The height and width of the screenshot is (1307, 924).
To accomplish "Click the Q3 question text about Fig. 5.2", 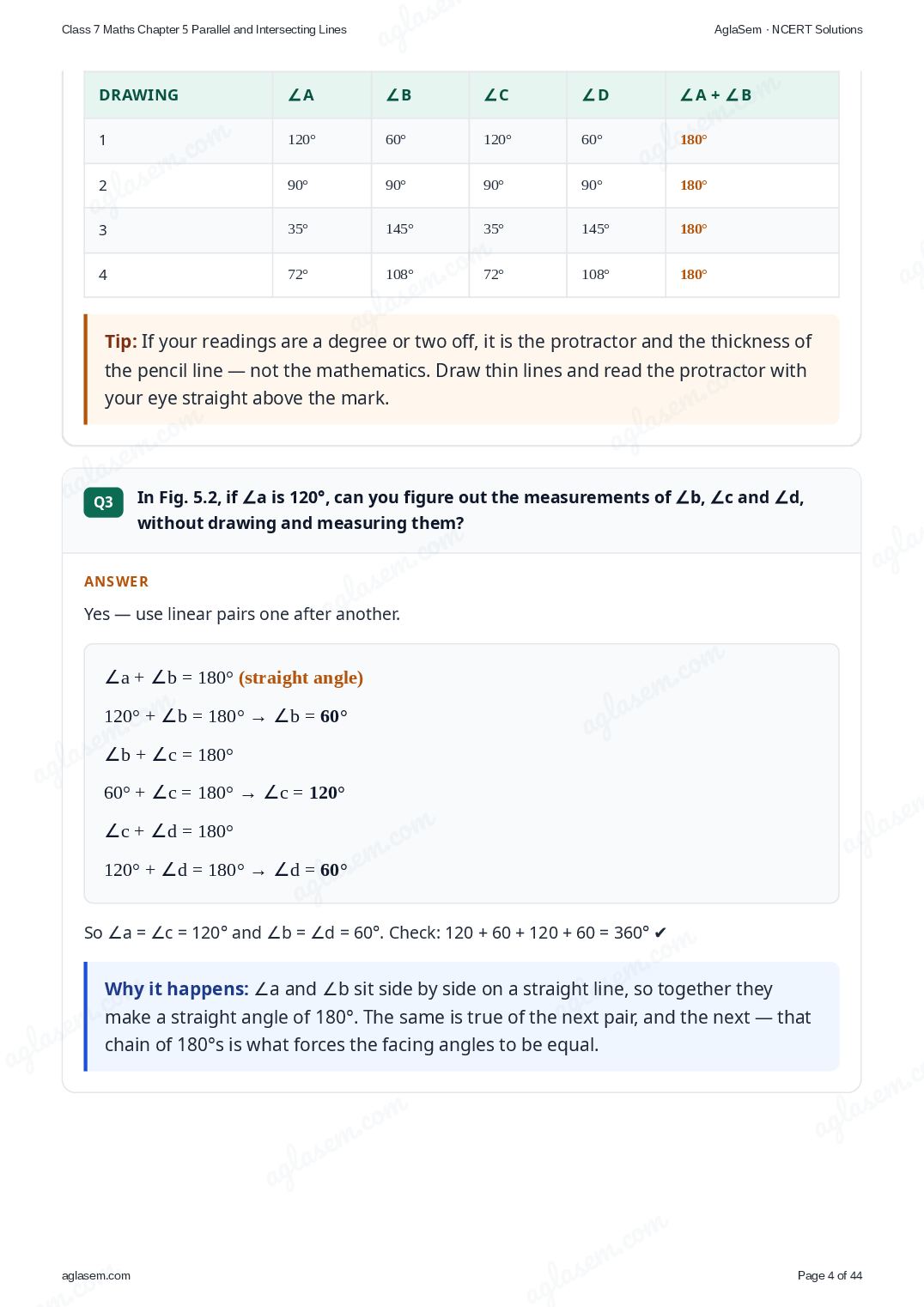I will point(471,510).
